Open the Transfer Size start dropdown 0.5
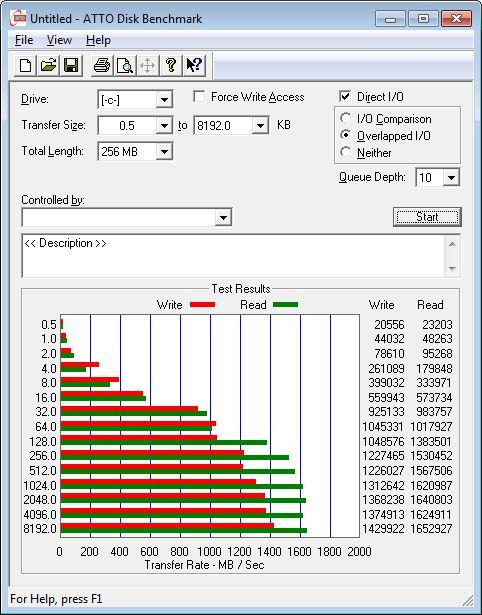 pyautogui.click(x=164, y=126)
